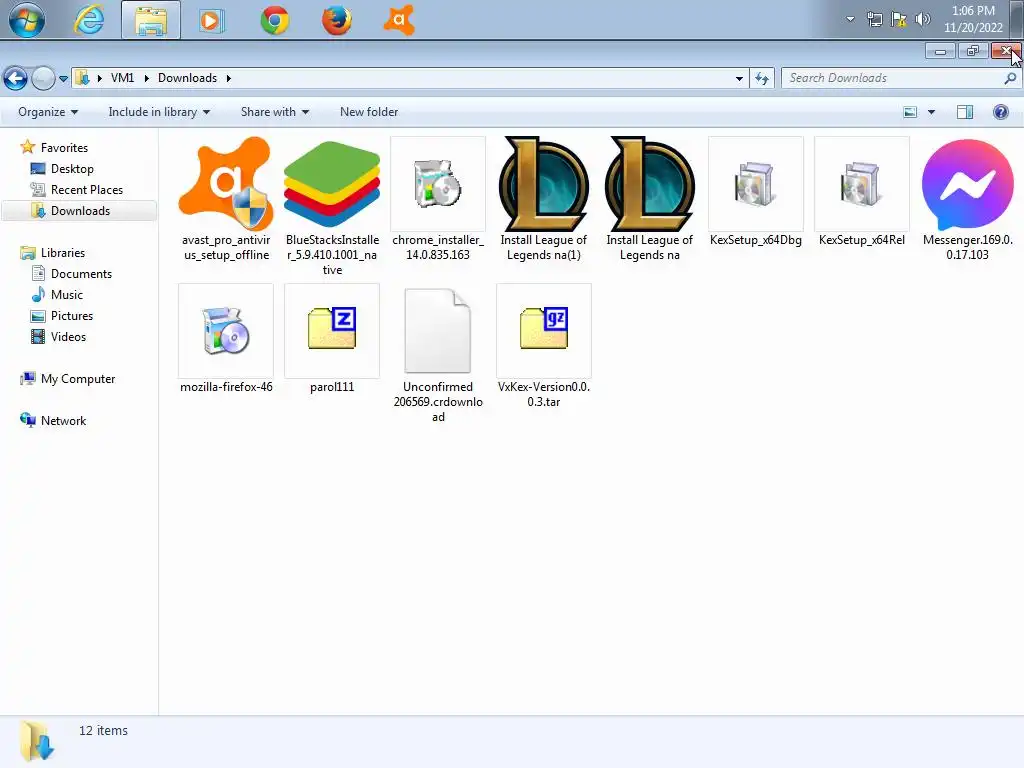Viewport: 1024px width, 768px height.
Task: Refresh the Downloads folder view
Action: point(761,78)
